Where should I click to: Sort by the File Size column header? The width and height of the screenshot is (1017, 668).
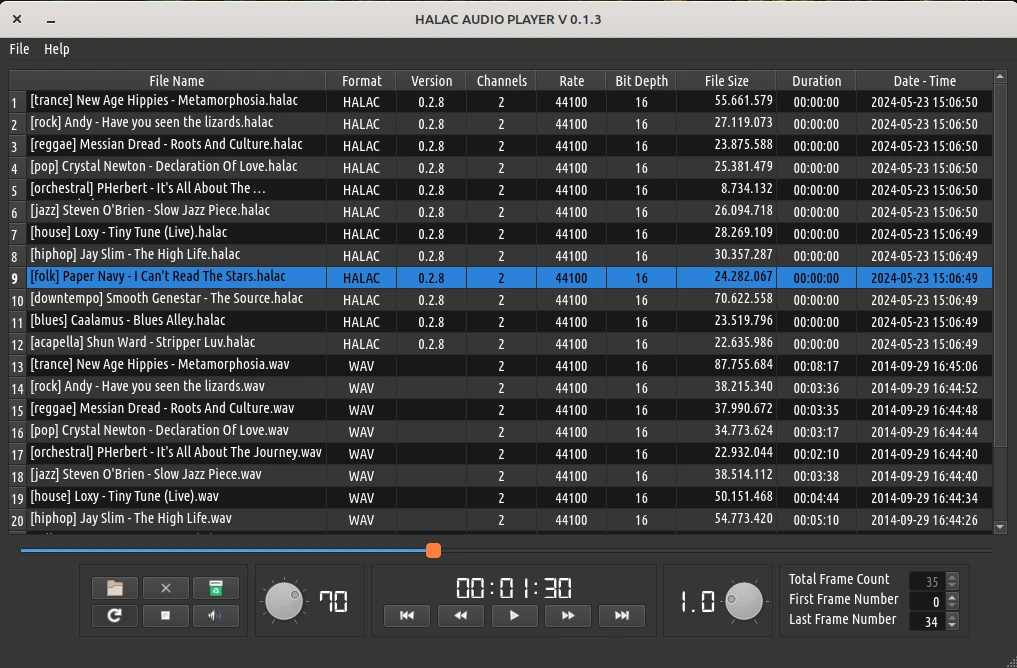(726, 81)
